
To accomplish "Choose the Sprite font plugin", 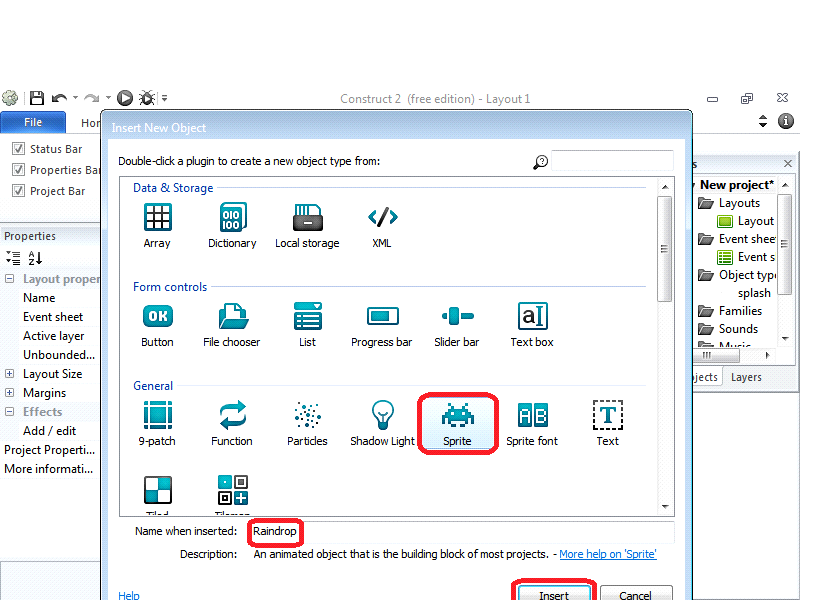I will (532, 415).
